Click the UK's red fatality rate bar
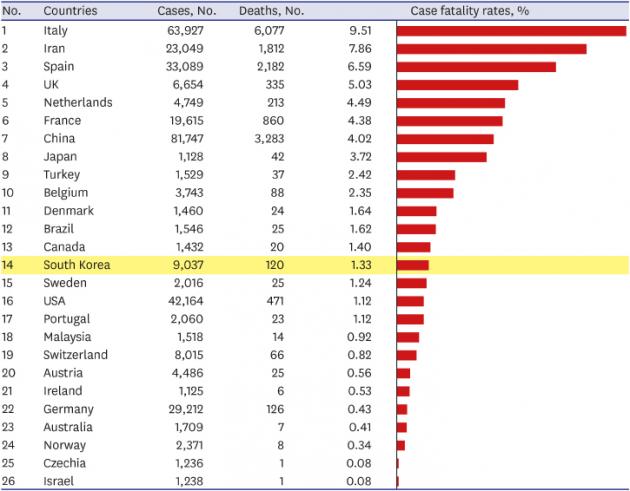Image resolution: width=630 pixels, height=491 pixels. pos(457,84)
